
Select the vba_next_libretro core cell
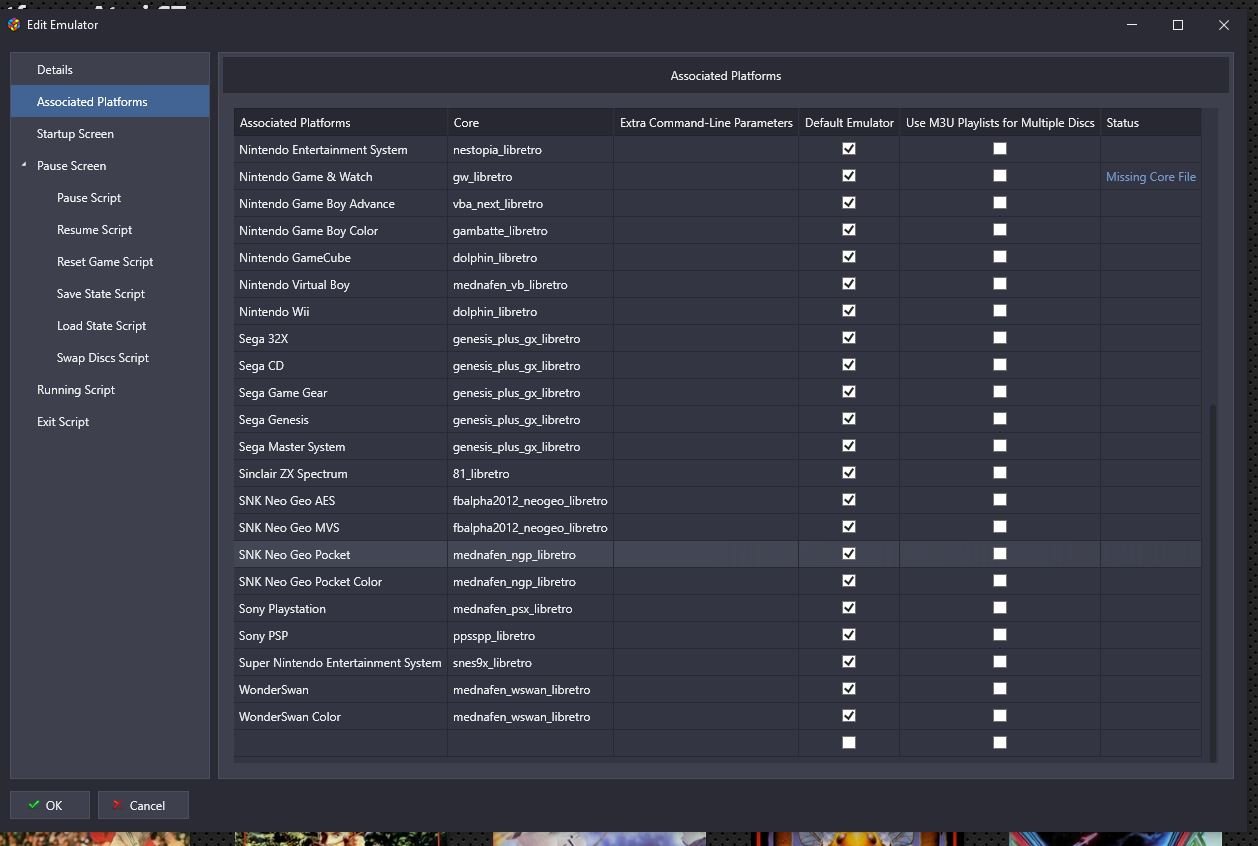pos(530,204)
